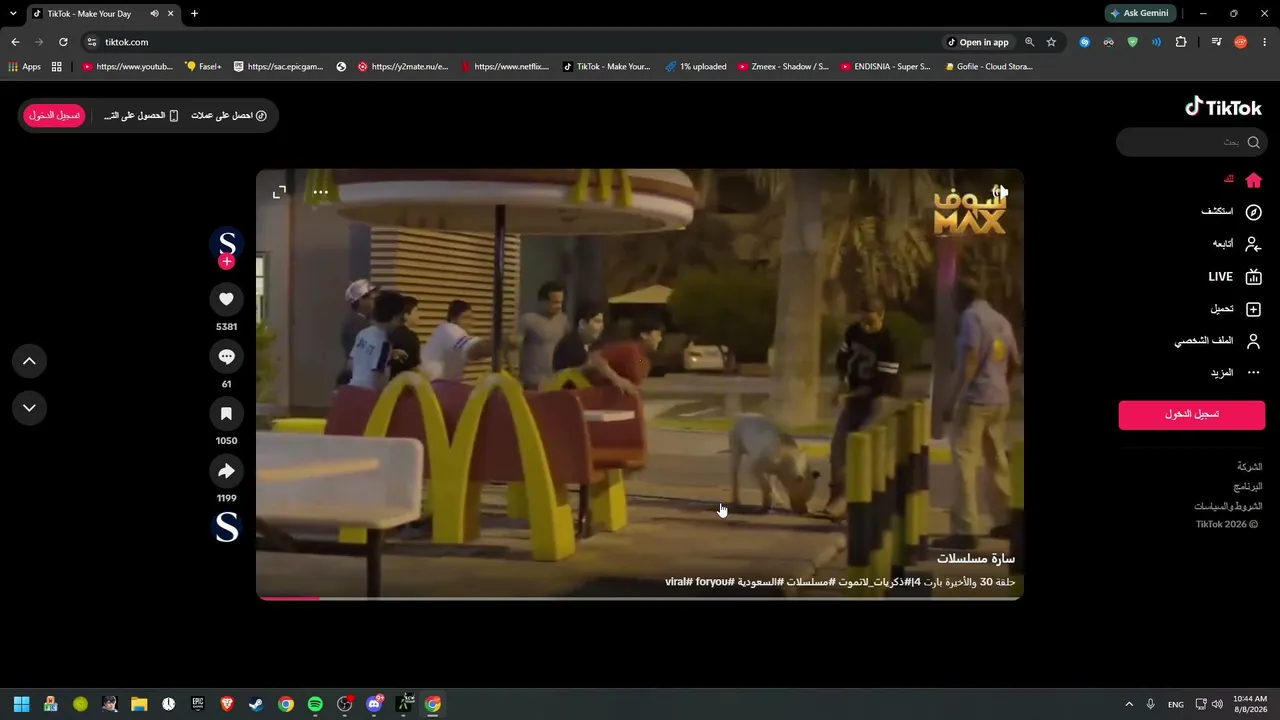Go to the previous video
This screenshot has width=1280, height=720.
point(29,361)
